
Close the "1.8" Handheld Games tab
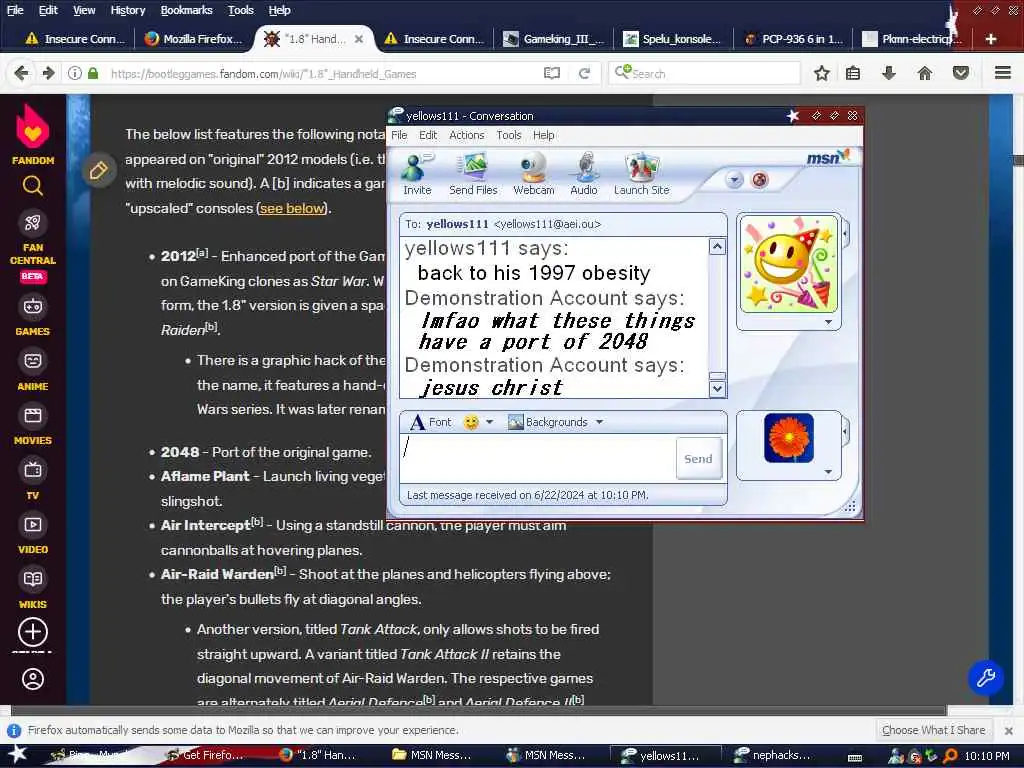(x=359, y=39)
